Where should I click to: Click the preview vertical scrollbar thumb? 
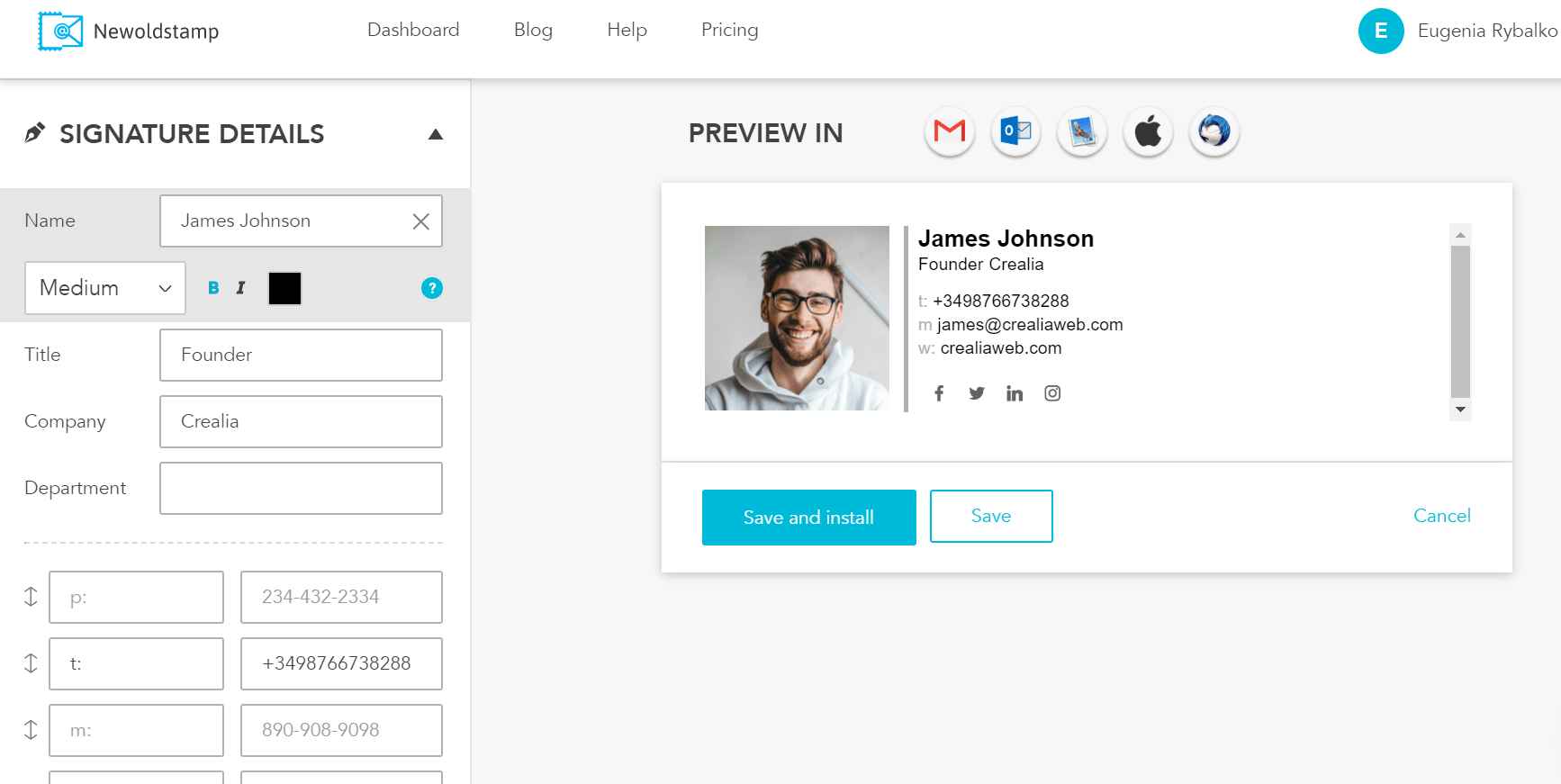[x=1460, y=321]
